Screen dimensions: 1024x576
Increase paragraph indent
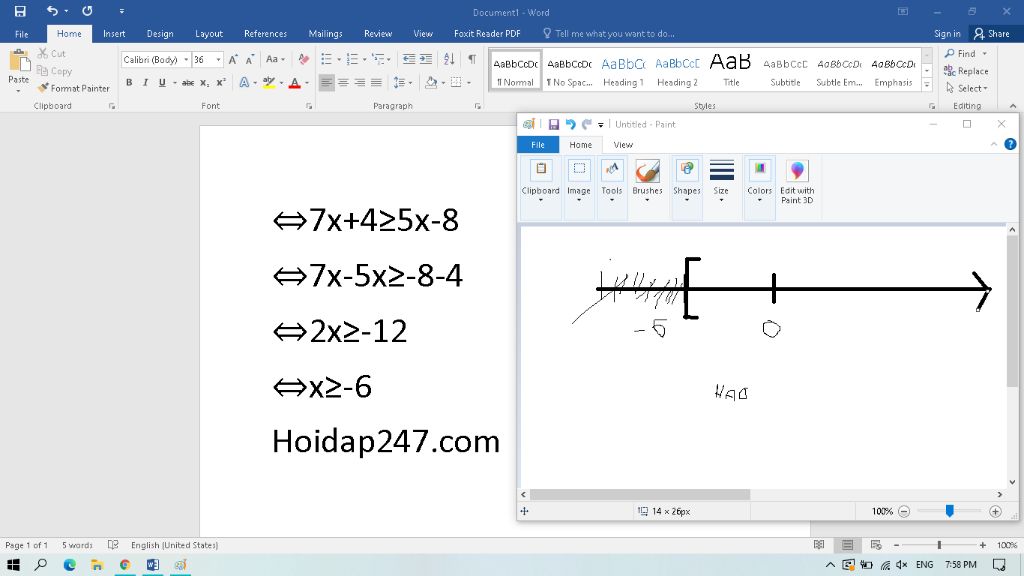pos(426,59)
